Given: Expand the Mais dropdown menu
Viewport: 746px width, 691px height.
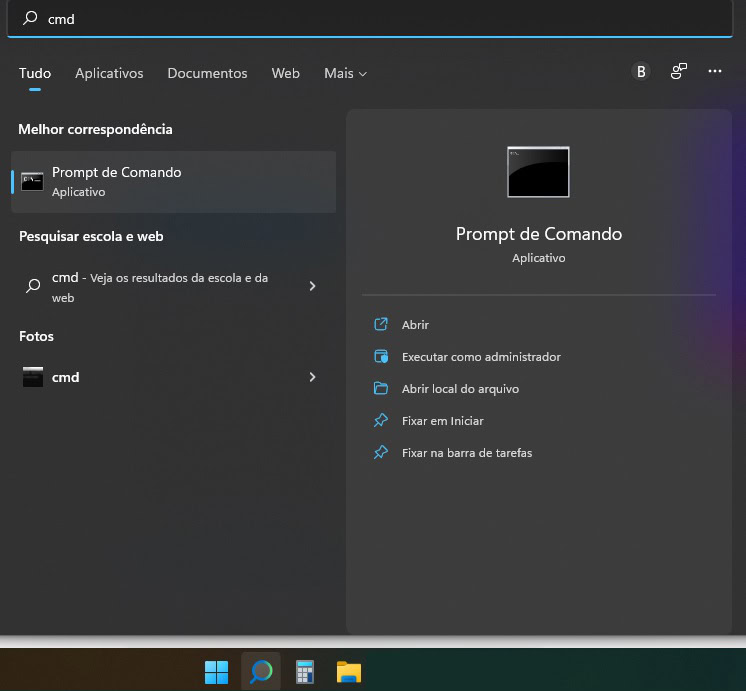Looking at the screenshot, I should [345, 73].
